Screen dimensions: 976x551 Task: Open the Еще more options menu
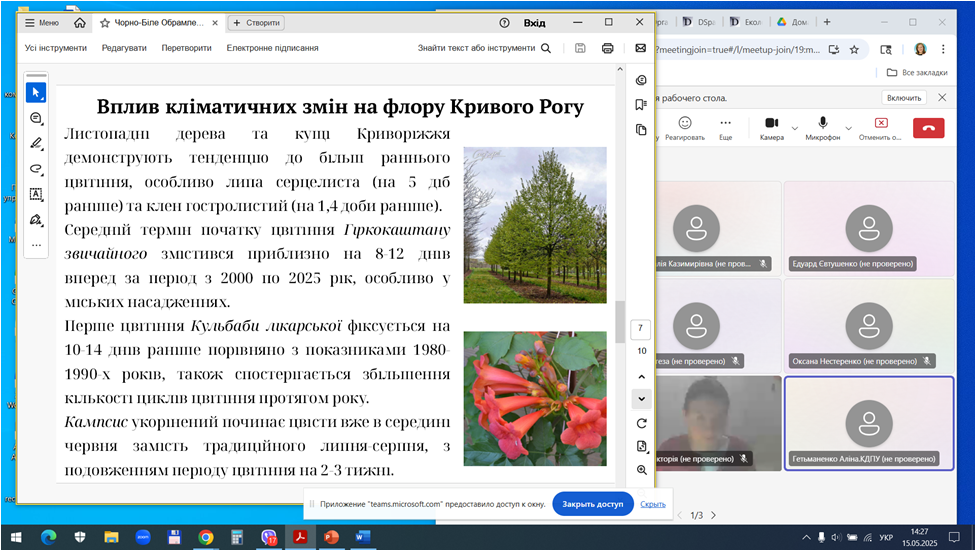tap(726, 127)
